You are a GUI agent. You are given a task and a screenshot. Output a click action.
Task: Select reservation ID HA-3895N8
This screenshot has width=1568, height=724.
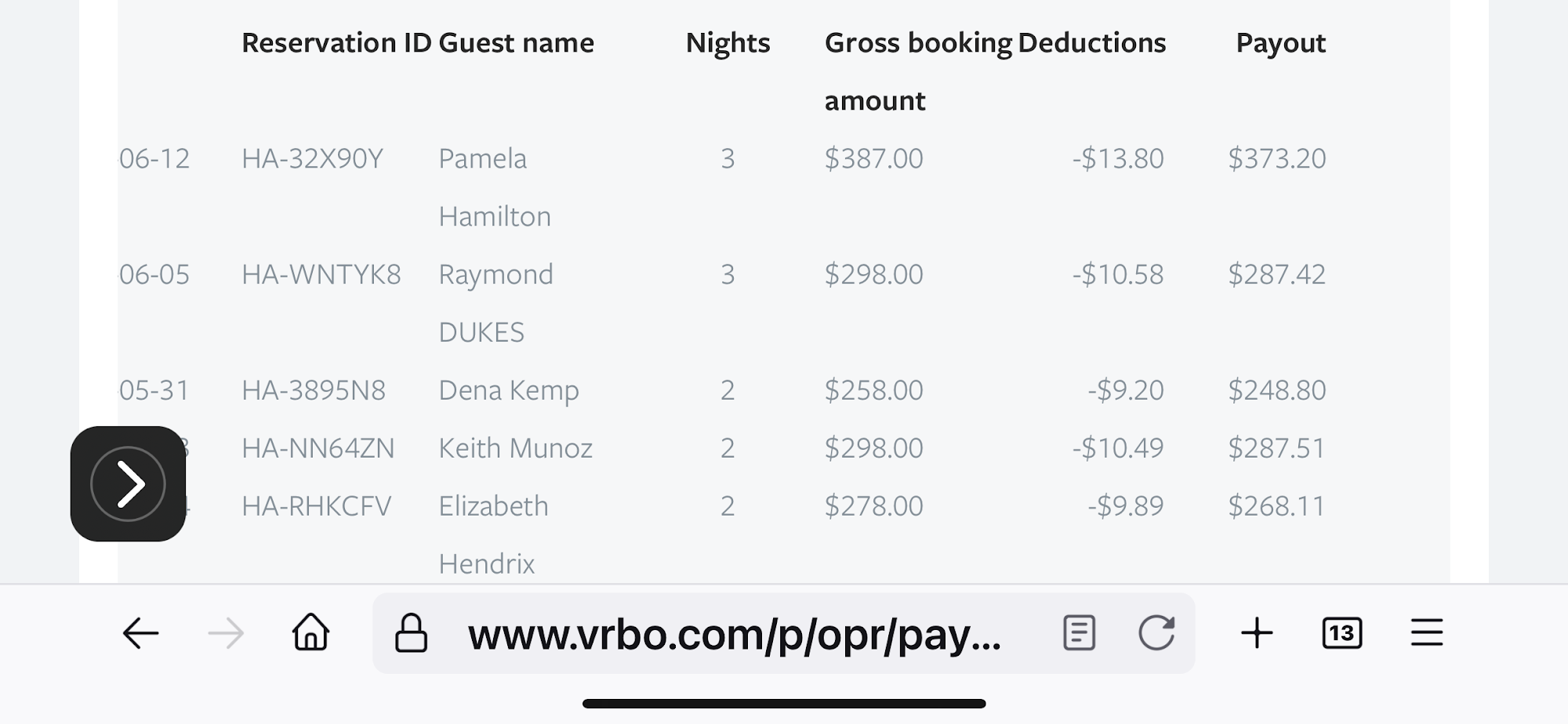(314, 390)
